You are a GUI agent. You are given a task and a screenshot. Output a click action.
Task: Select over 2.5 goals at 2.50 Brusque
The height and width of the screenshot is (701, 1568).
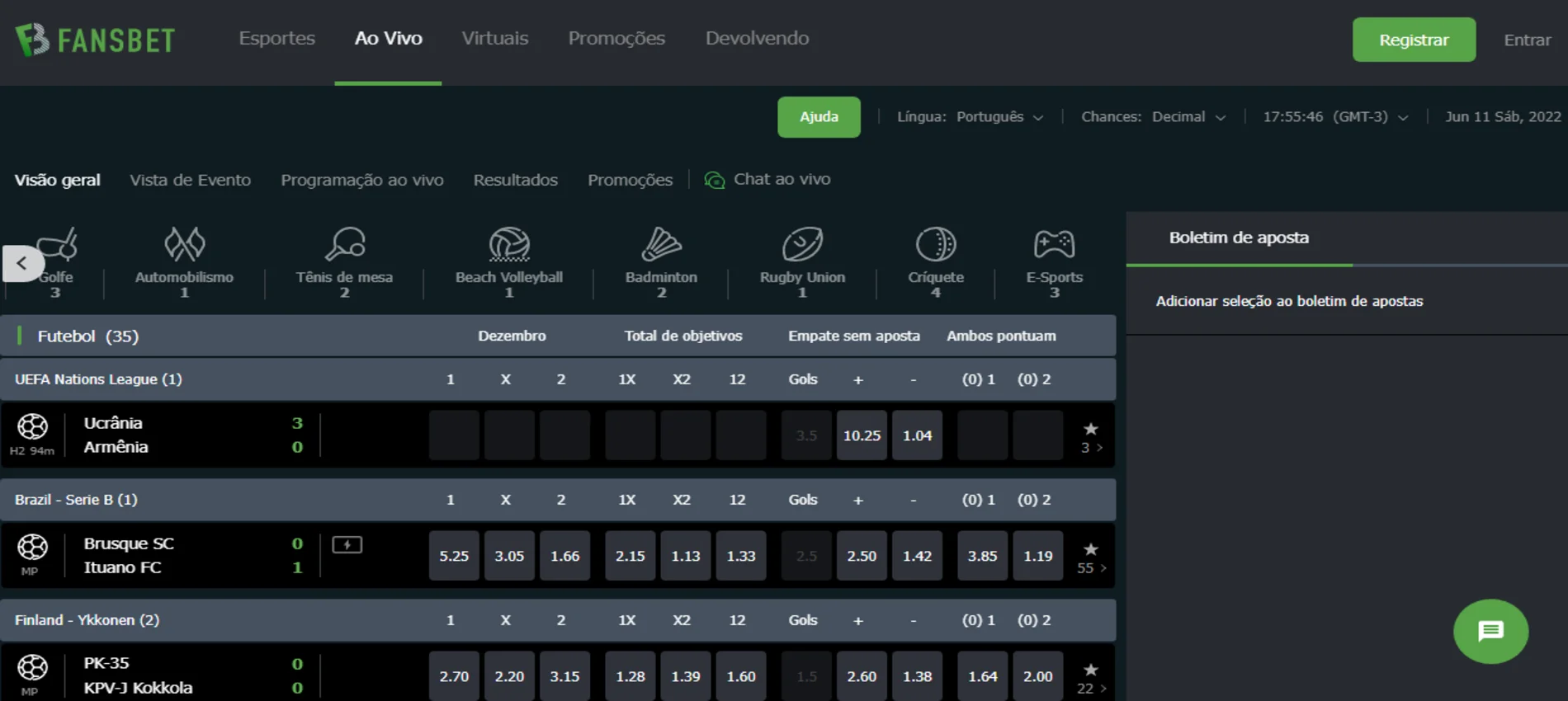pyautogui.click(x=862, y=556)
